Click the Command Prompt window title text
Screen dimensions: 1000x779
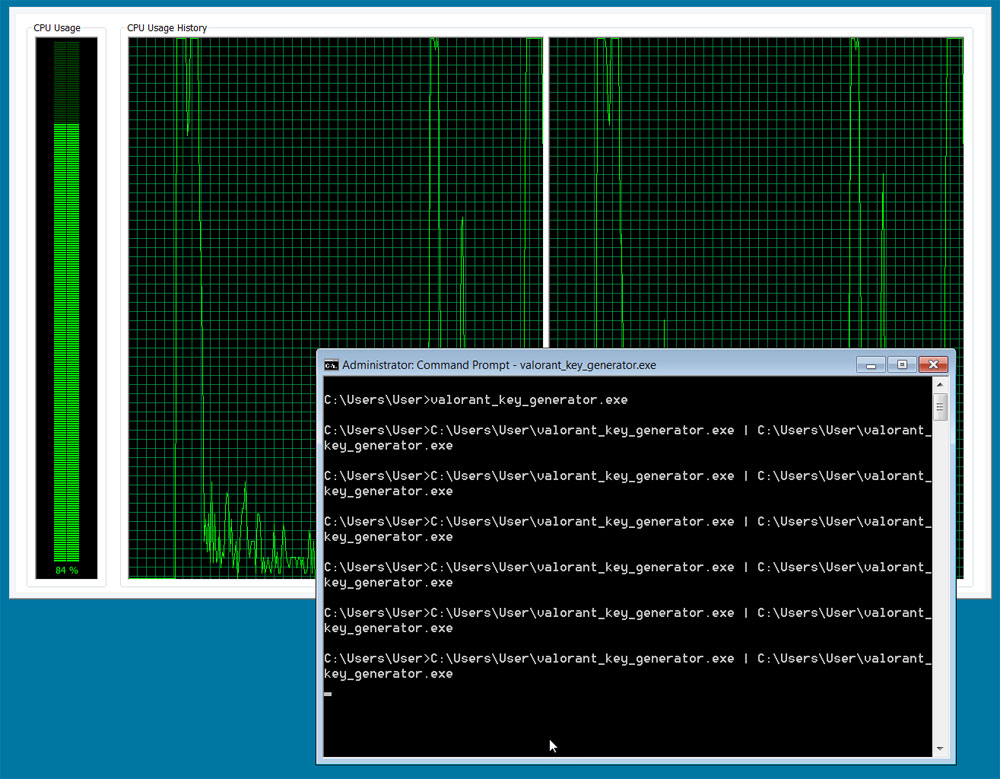(x=499, y=365)
